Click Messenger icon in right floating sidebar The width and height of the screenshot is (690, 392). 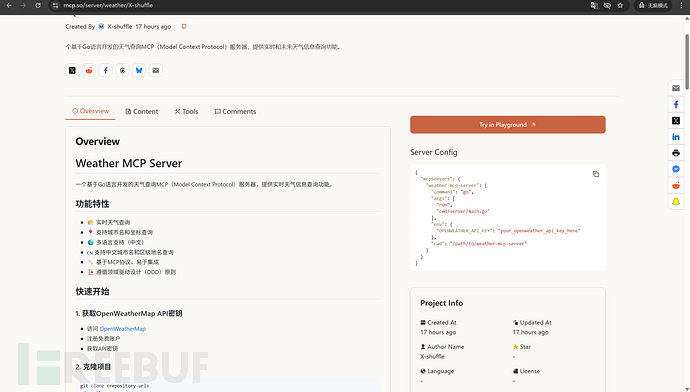[x=676, y=169]
